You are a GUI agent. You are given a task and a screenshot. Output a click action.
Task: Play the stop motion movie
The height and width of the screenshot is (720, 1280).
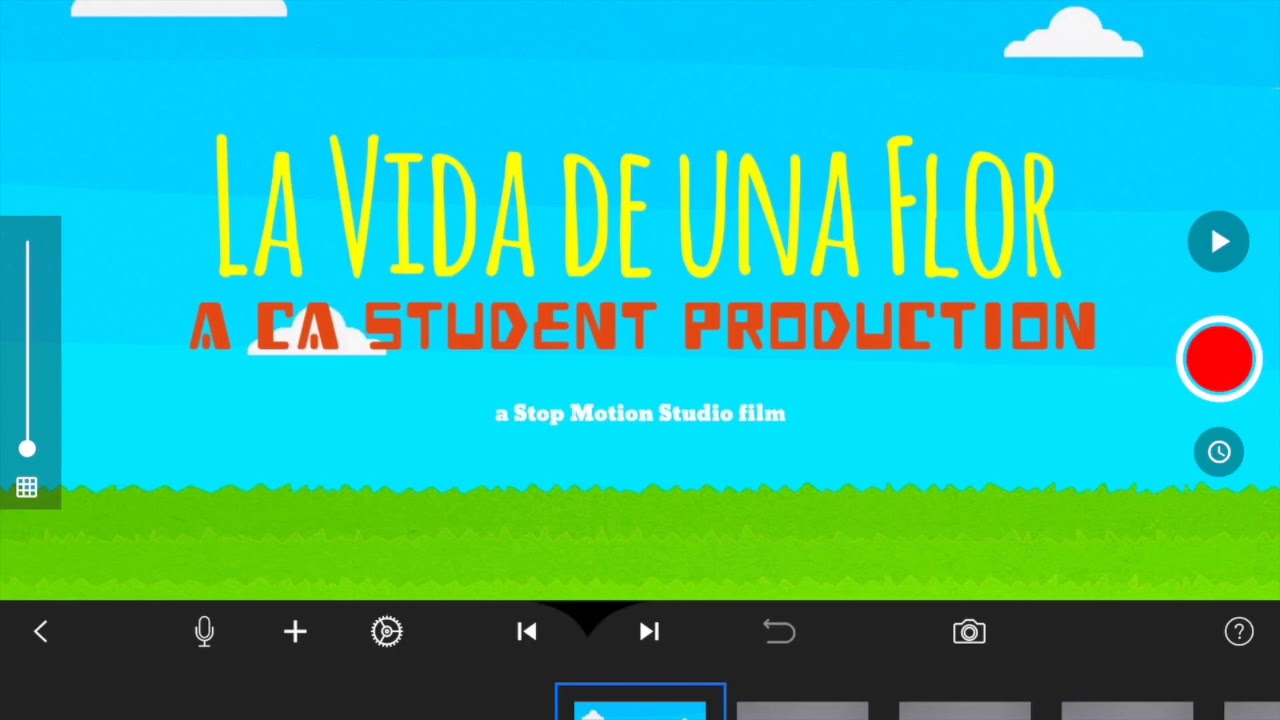pos(1218,241)
